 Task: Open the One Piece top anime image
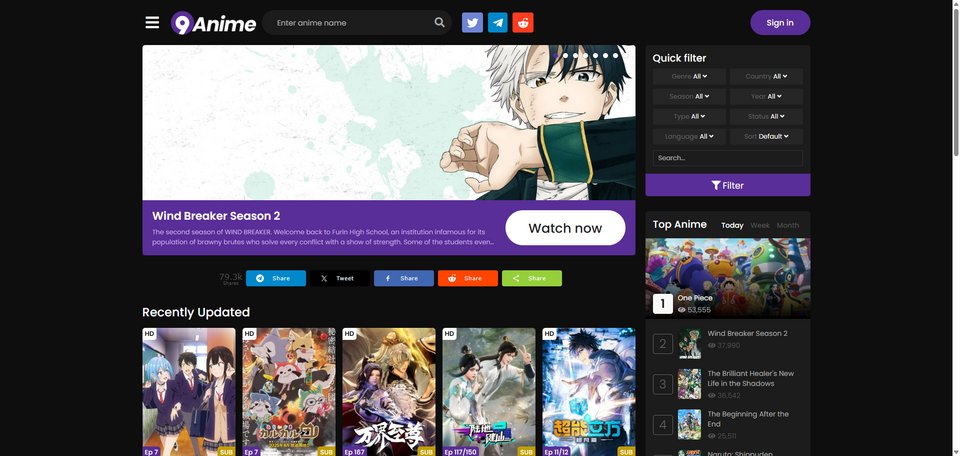click(x=728, y=278)
